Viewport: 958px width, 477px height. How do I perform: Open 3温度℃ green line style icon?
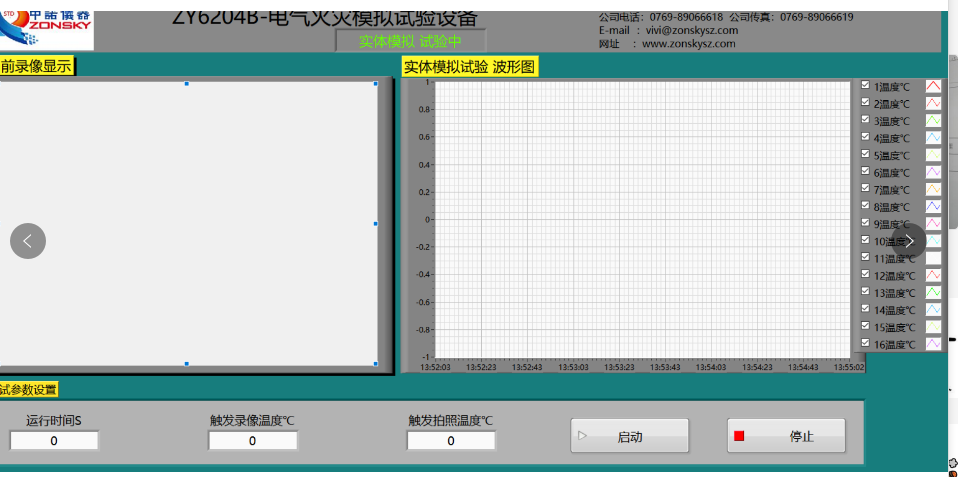tap(933, 121)
